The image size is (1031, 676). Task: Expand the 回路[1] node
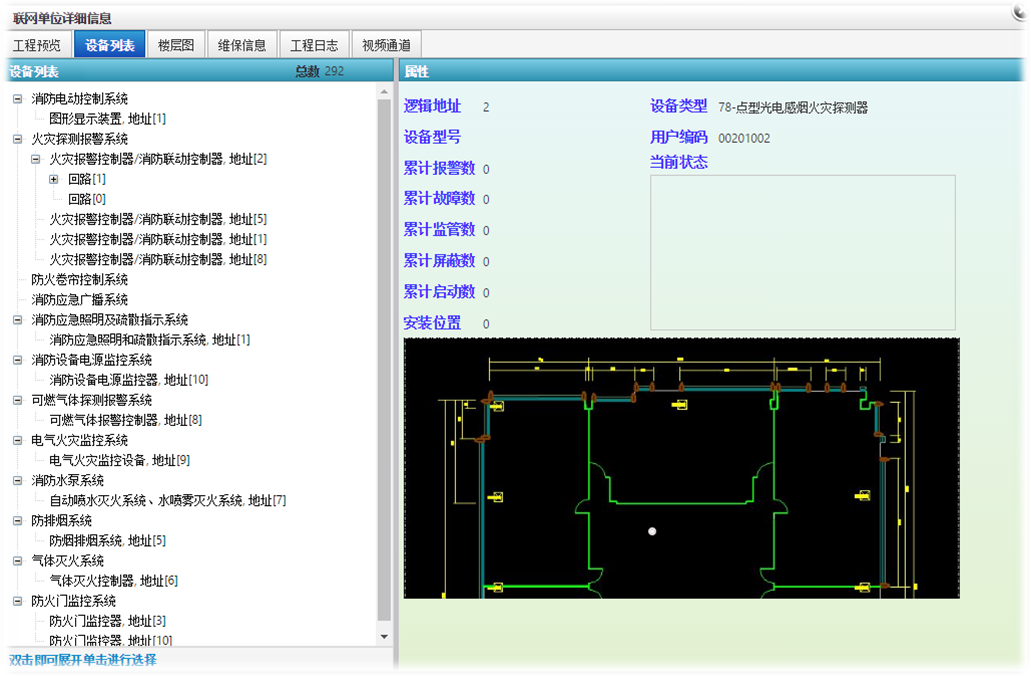54,179
